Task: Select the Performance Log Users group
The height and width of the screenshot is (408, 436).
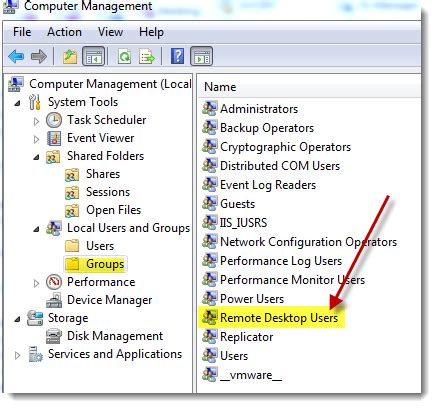Action: pyautogui.click(x=281, y=261)
